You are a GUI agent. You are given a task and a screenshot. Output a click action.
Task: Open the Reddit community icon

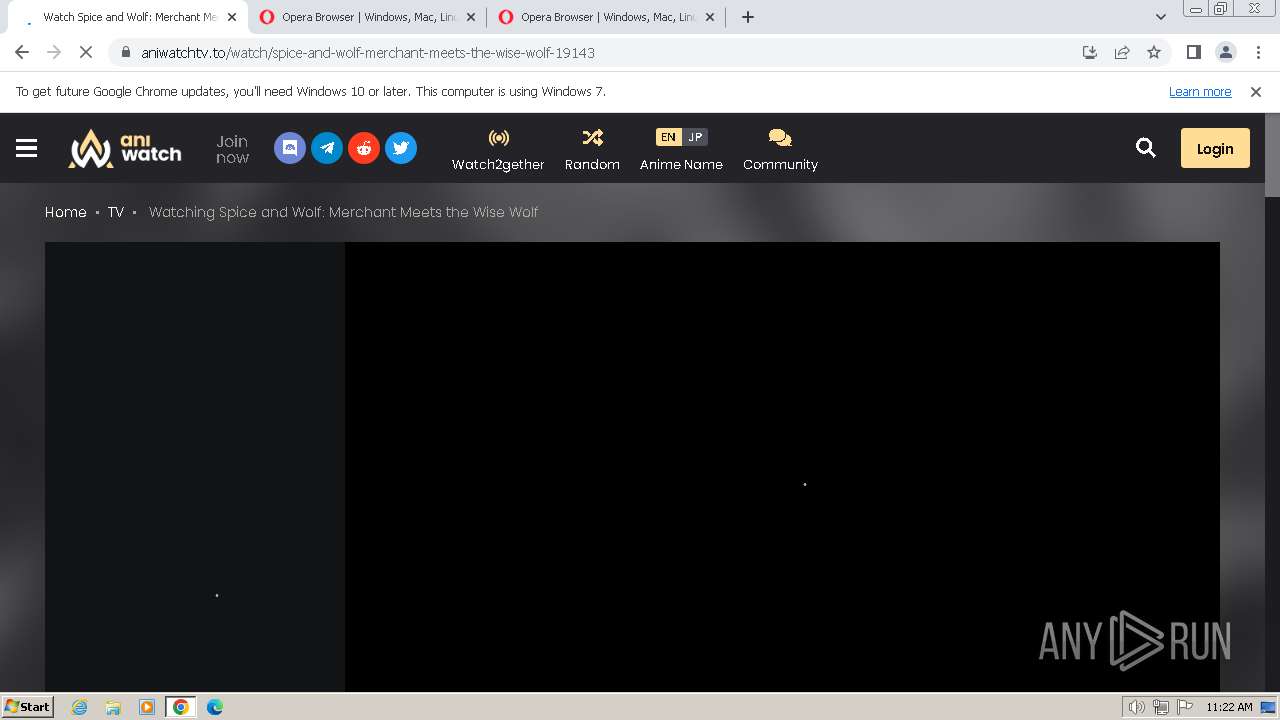pyautogui.click(x=364, y=148)
